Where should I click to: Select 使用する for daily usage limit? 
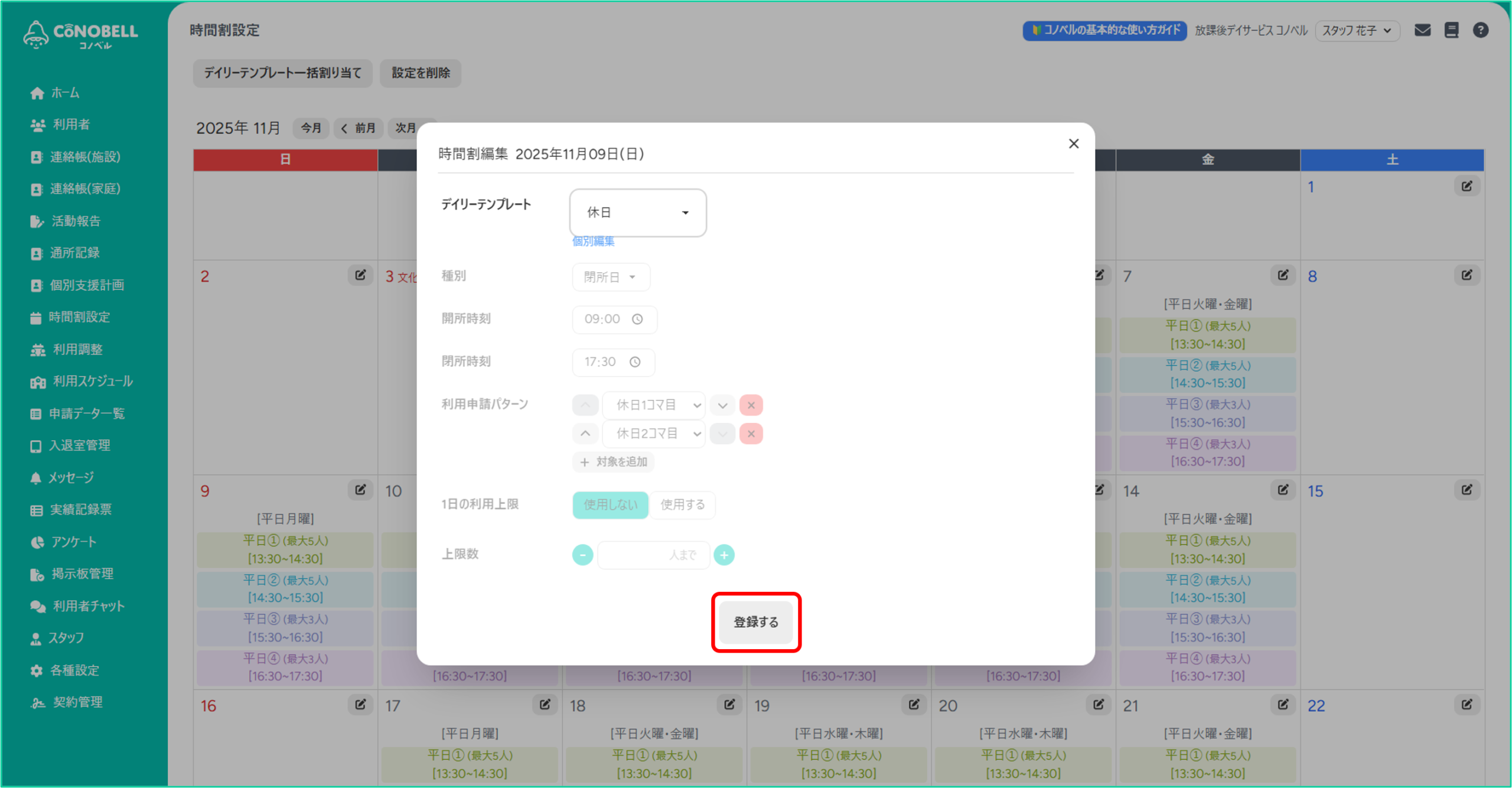tap(682, 504)
